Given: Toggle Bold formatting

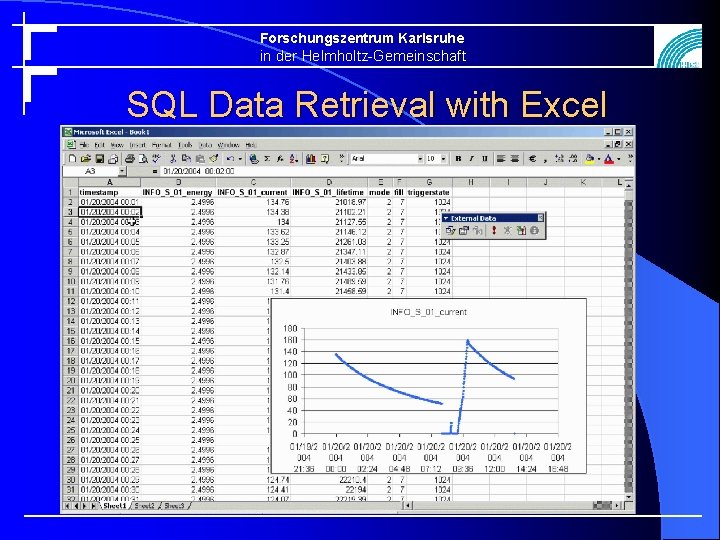Looking at the screenshot, I should click(458, 159).
